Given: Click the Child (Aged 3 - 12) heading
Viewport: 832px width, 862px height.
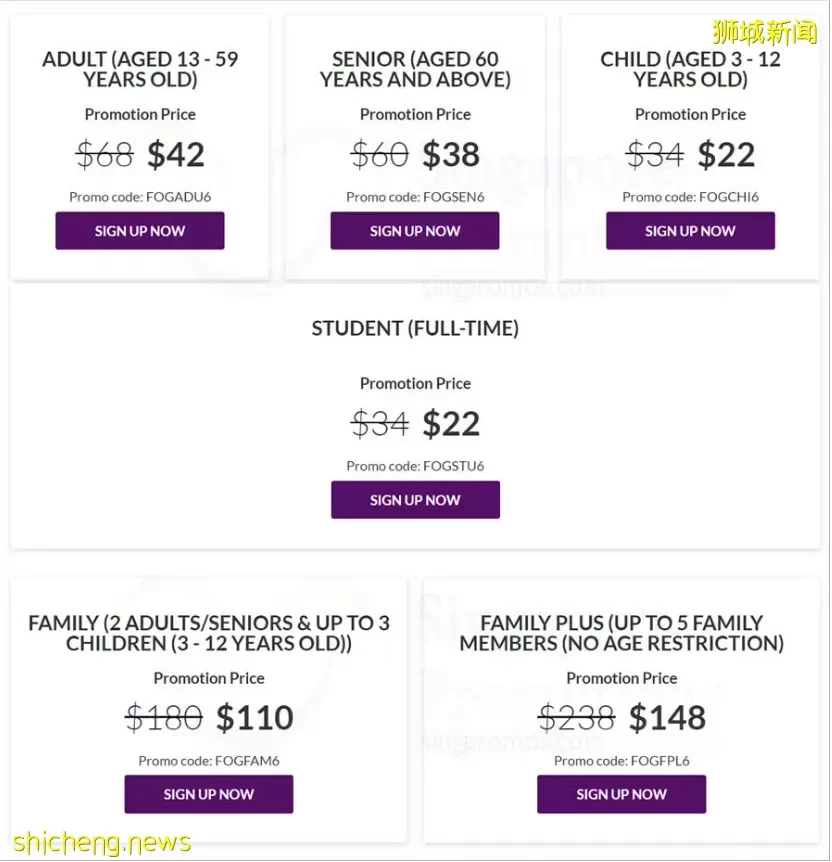Looking at the screenshot, I should (x=690, y=69).
